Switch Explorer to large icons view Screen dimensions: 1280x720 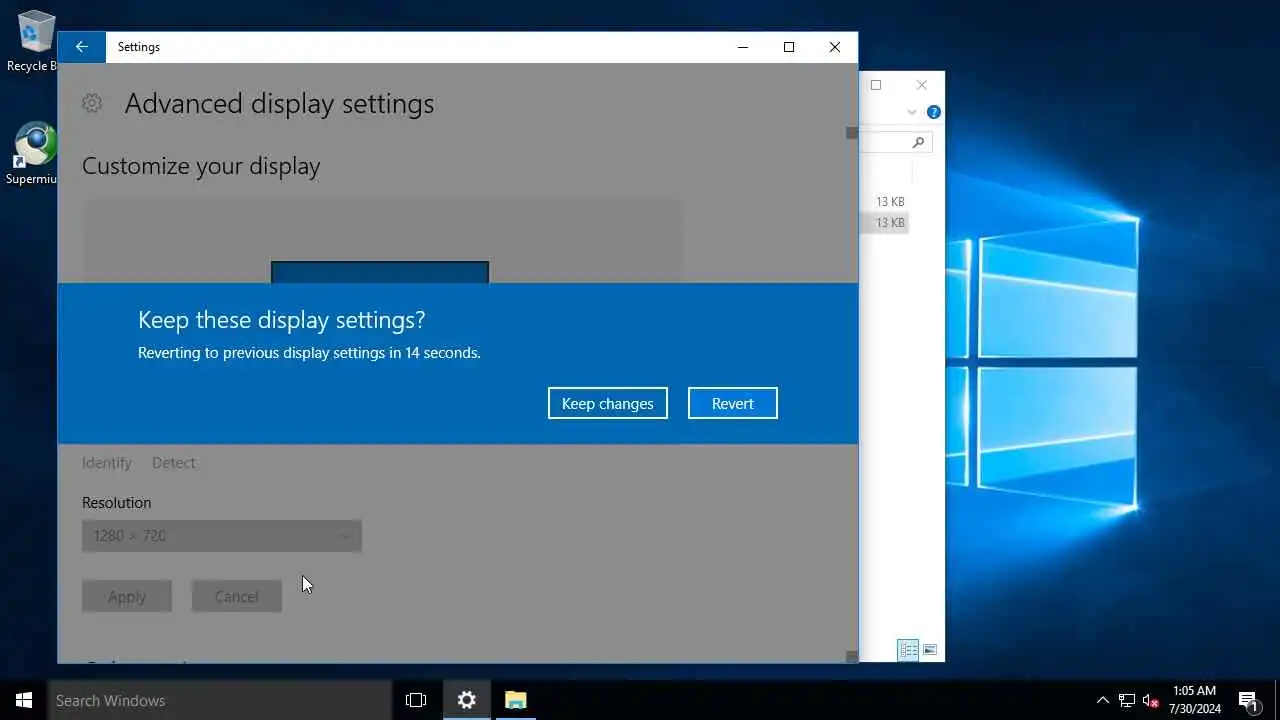tap(930, 650)
